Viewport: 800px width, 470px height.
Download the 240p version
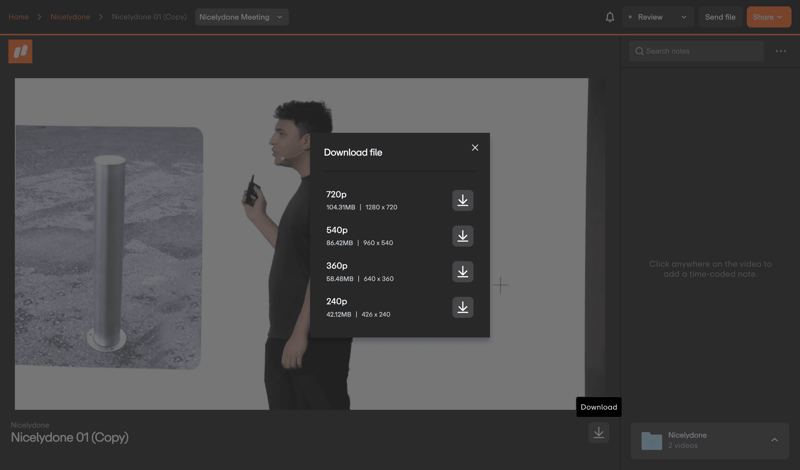tap(462, 307)
